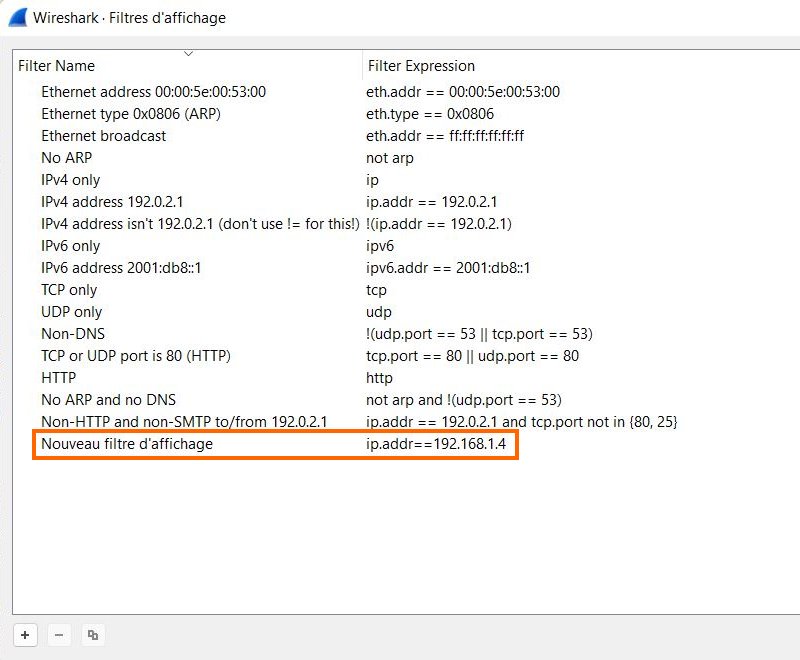
Task: Select the 'No ARP' filter name
Action: (67, 158)
